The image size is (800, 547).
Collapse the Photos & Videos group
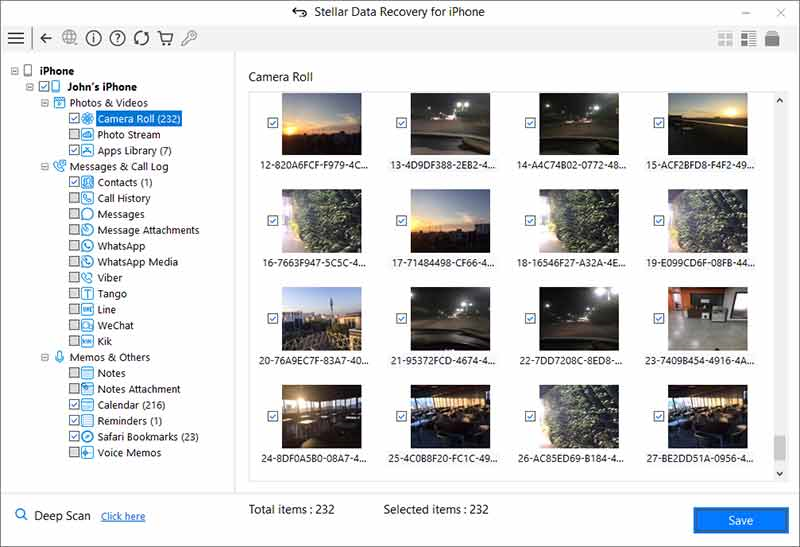click(x=45, y=103)
